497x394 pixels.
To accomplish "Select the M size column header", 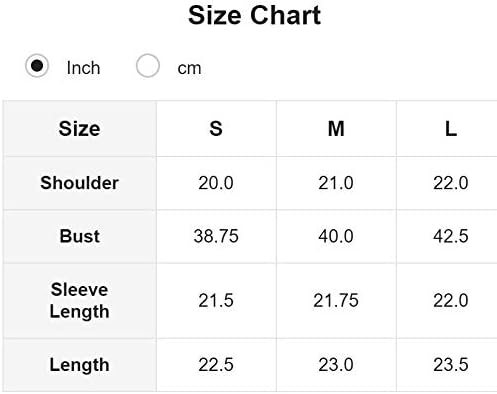I will [x=336, y=129].
